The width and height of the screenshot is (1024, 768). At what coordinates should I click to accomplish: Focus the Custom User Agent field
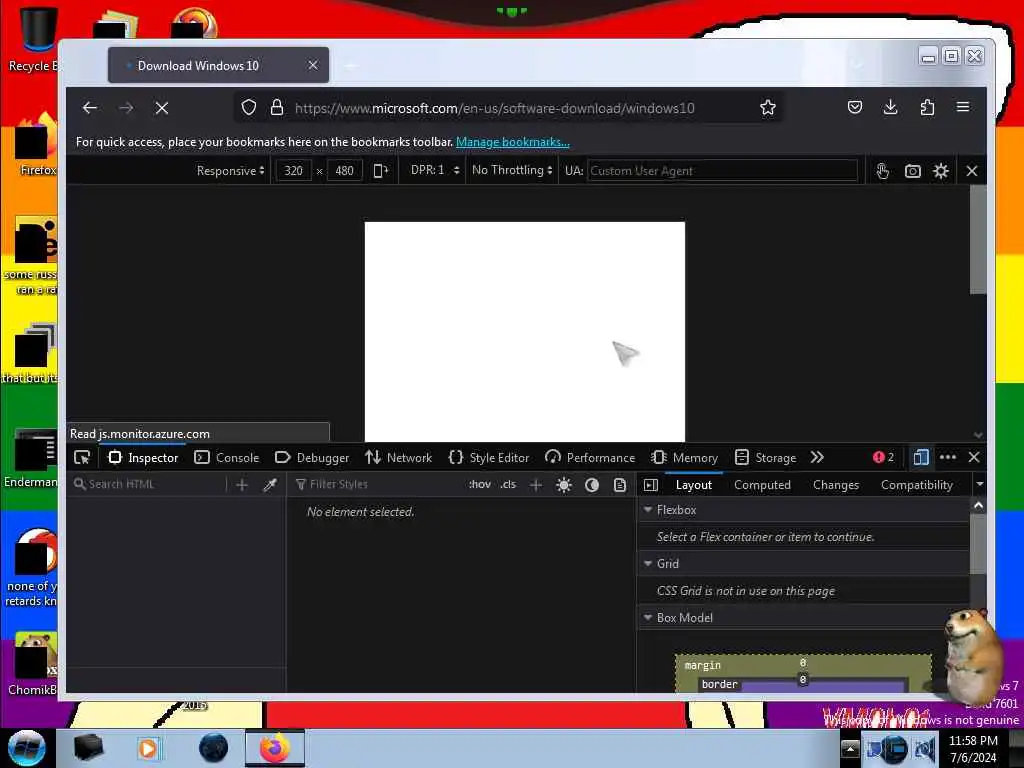click(722, 170)
